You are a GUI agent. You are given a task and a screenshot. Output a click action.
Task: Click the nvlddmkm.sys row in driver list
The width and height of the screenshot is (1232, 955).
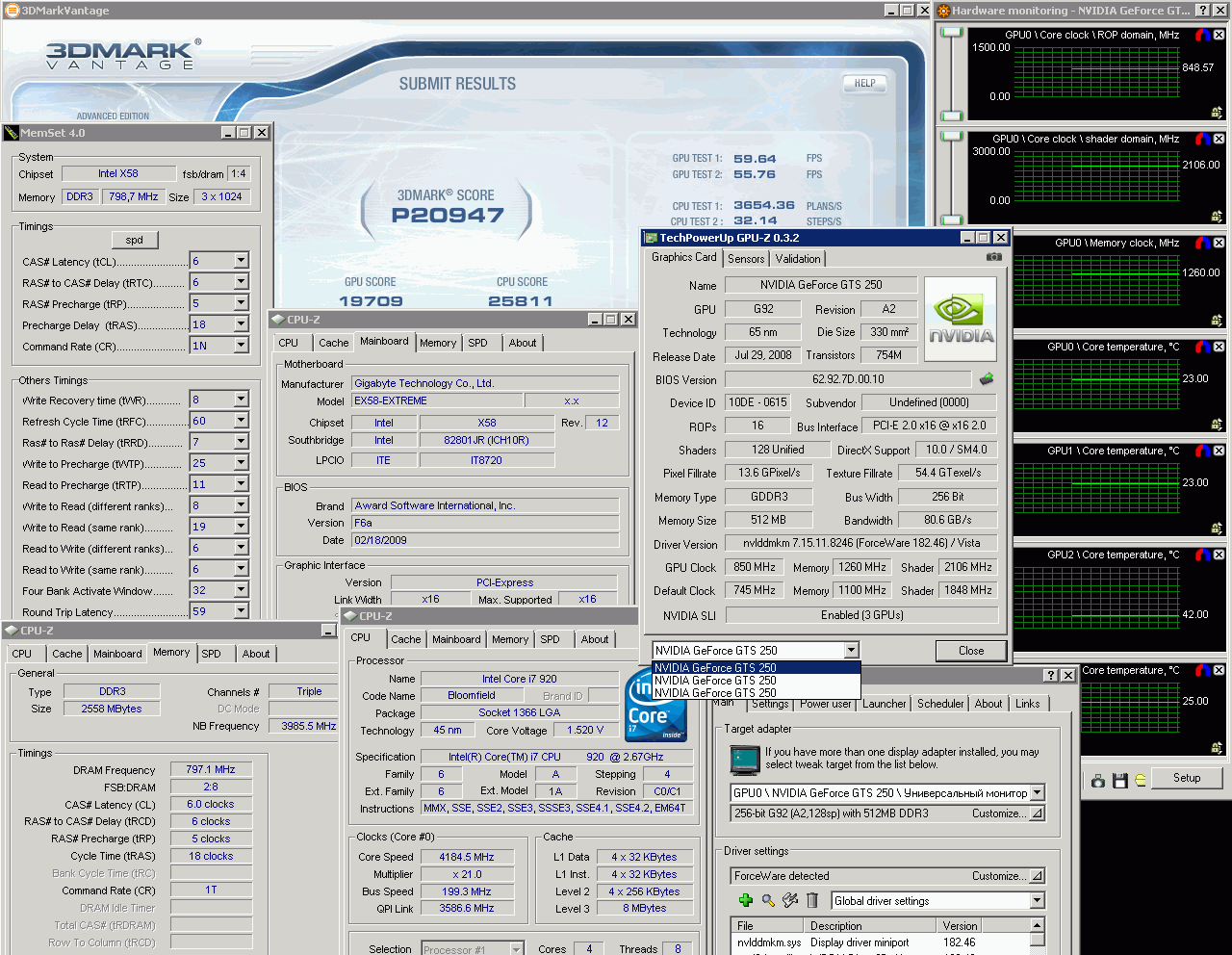880,942
